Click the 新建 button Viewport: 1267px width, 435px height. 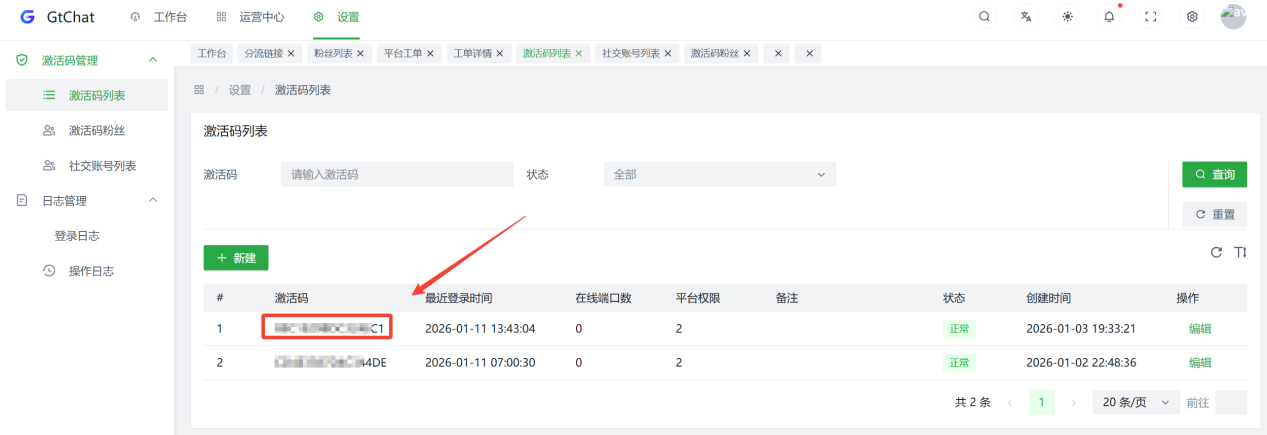click(x=236, y=258)
